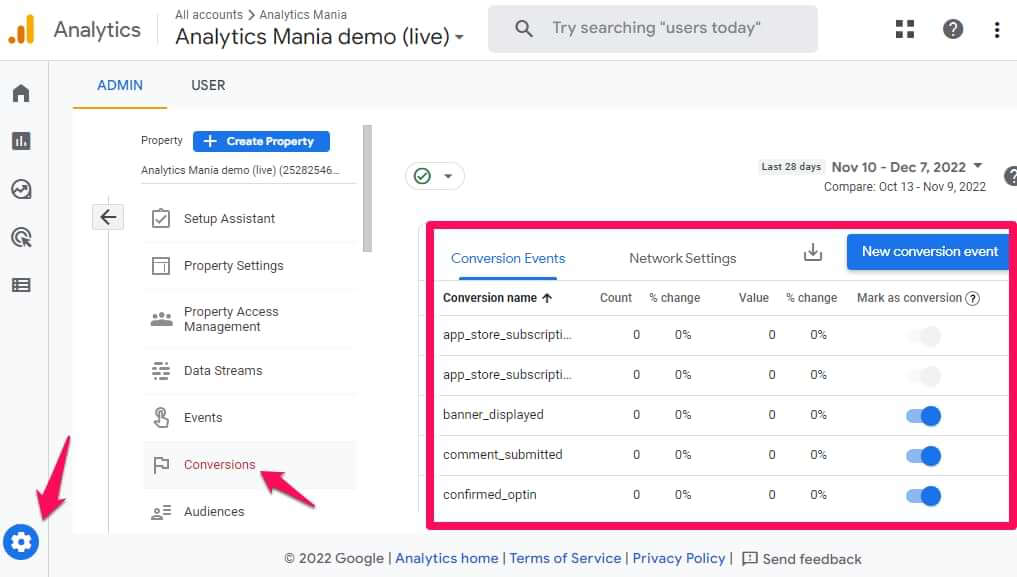Download the conversion events table

[x=813, y=253]
